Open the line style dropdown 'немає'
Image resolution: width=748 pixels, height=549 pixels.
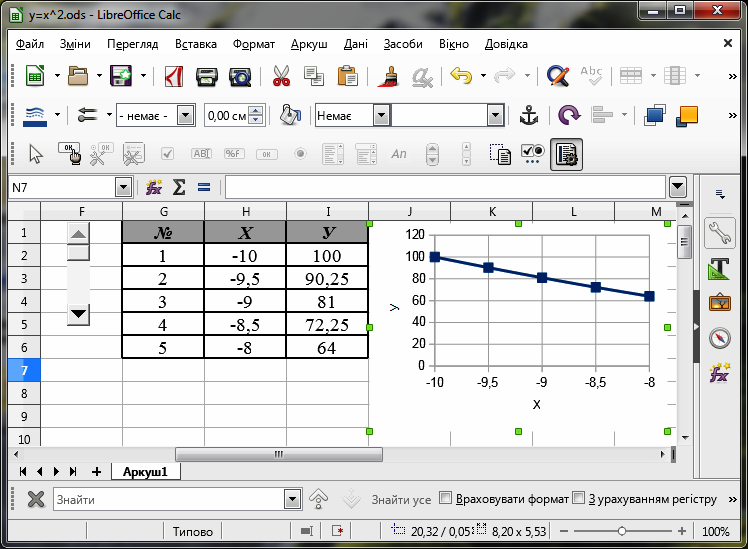[185, 115]
